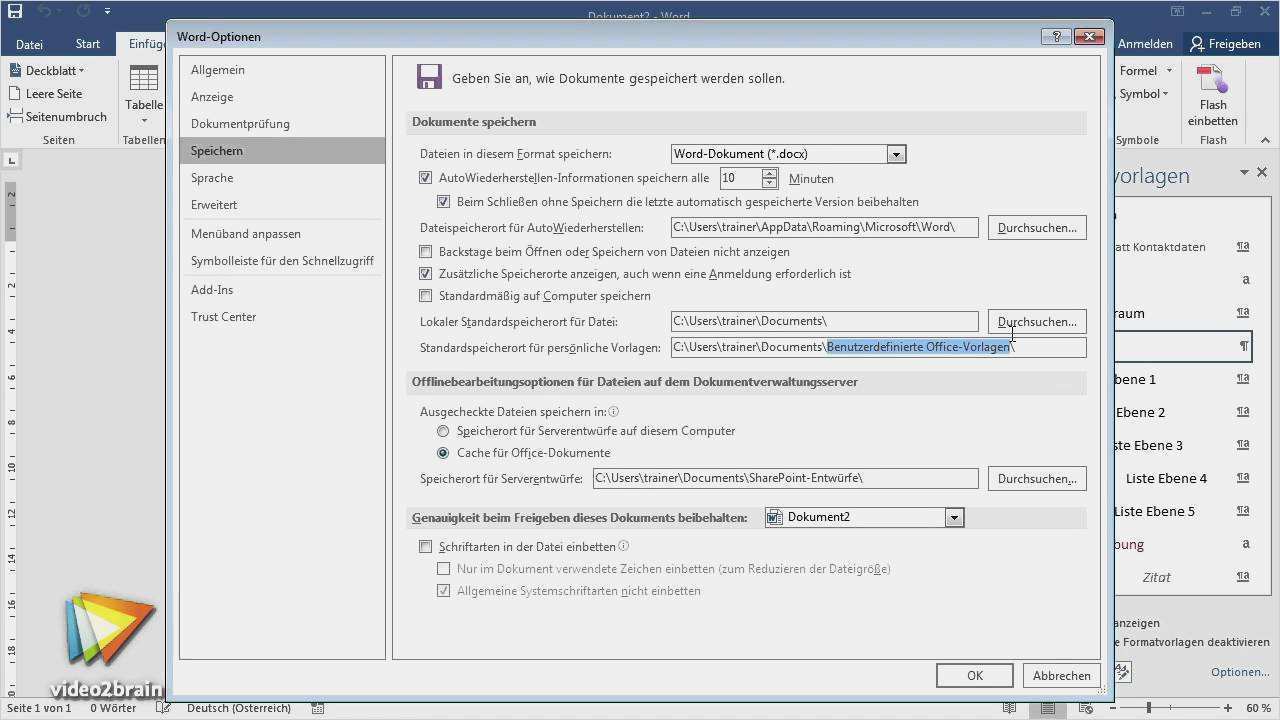Screen dimensions: 1280x720
Task: Enable Standardmäßig auf Computer speichern
Action: coord(426,295)
